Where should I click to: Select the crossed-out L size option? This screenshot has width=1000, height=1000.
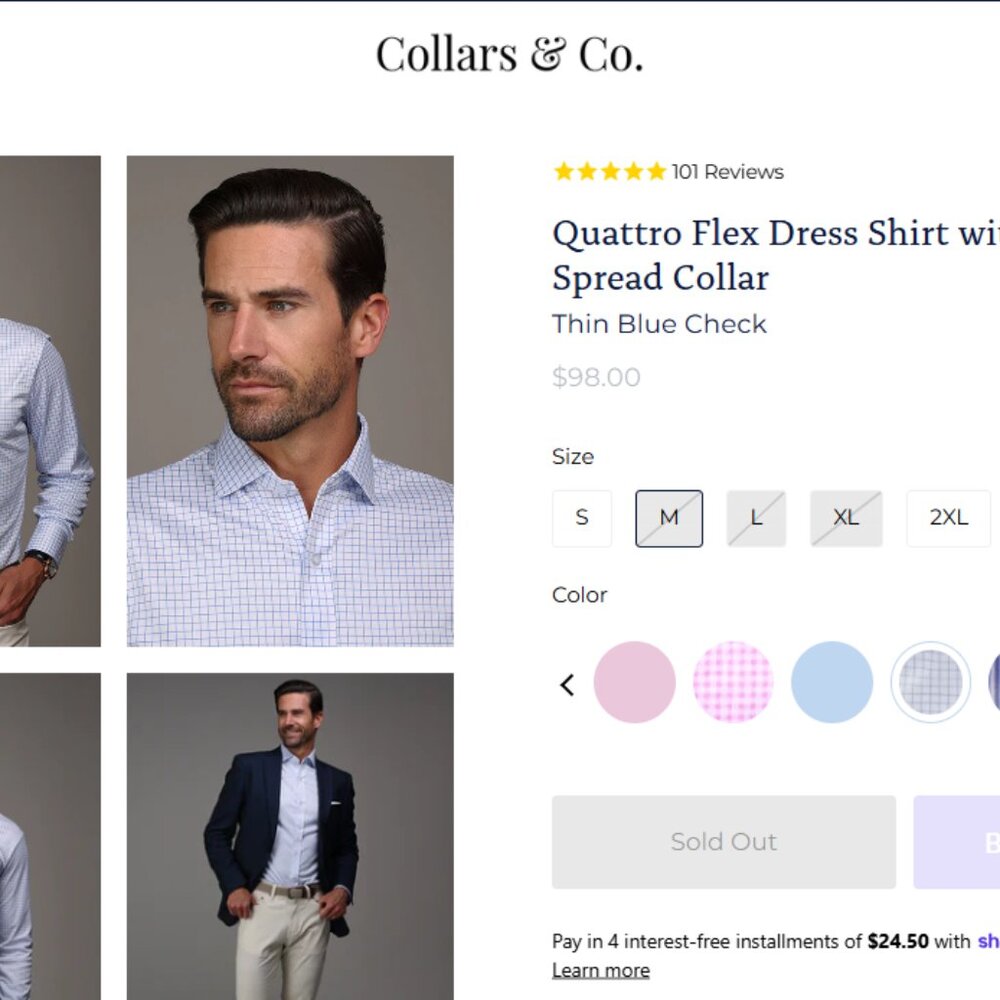tap(755, 518)
